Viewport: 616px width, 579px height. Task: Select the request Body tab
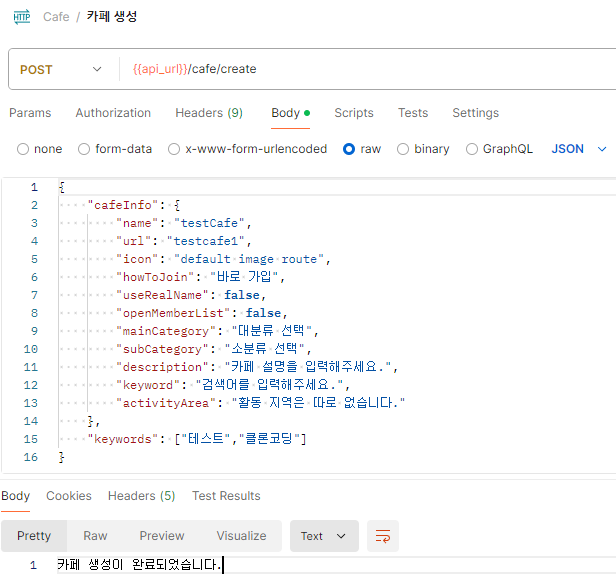click(290, 113)
